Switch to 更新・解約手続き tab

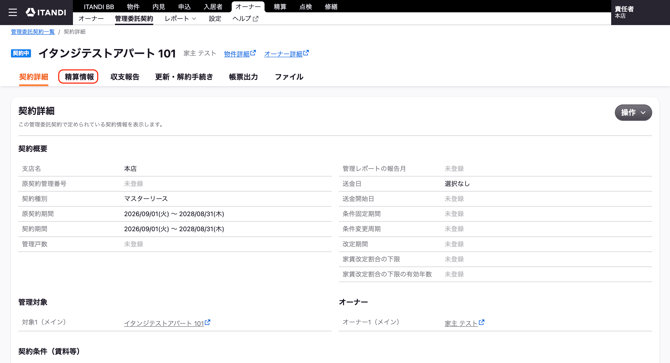pyautogui.click(x=184, y=77)
